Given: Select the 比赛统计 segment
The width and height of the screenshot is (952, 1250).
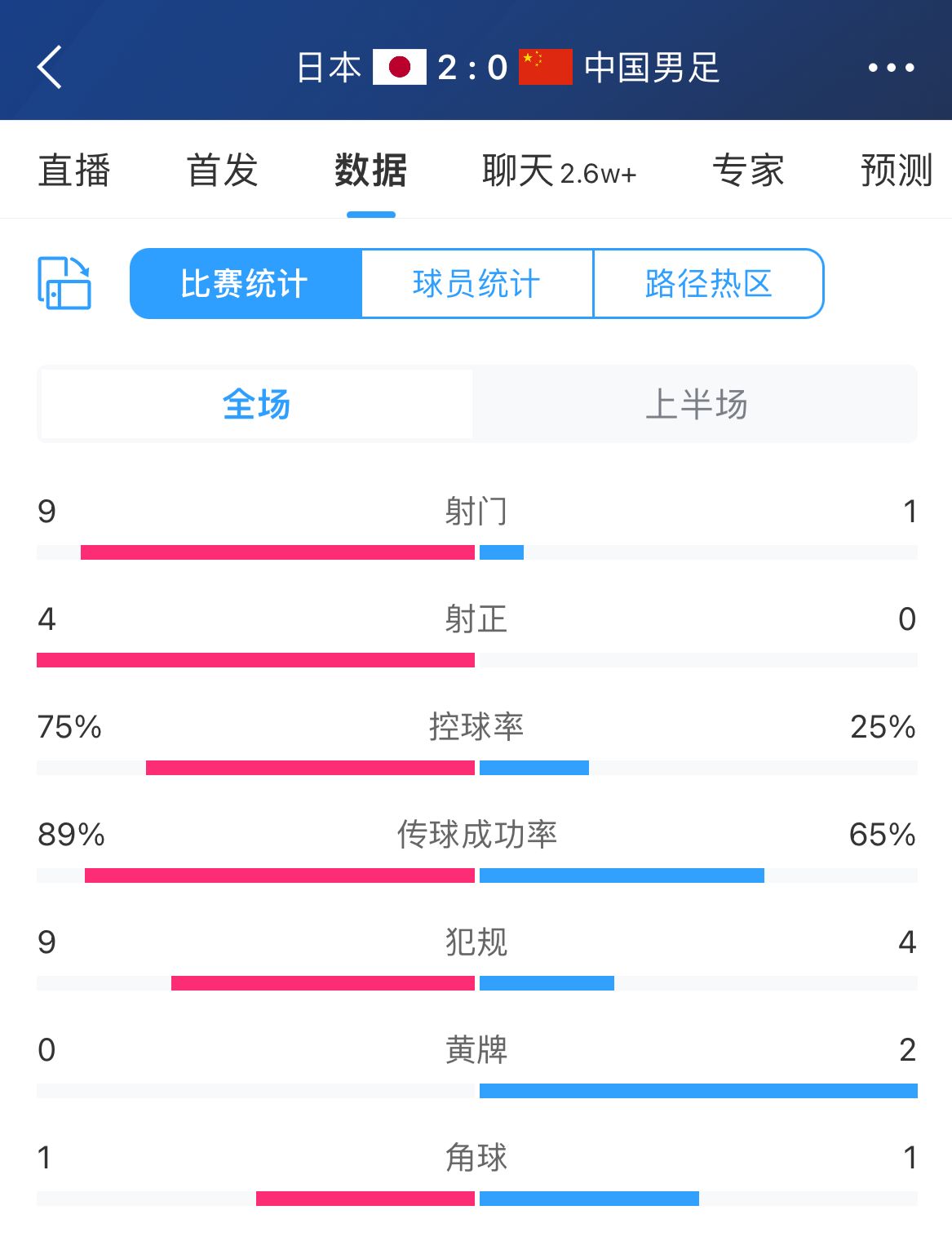Looking at the screenshot, I should click(x=246, y=283).
